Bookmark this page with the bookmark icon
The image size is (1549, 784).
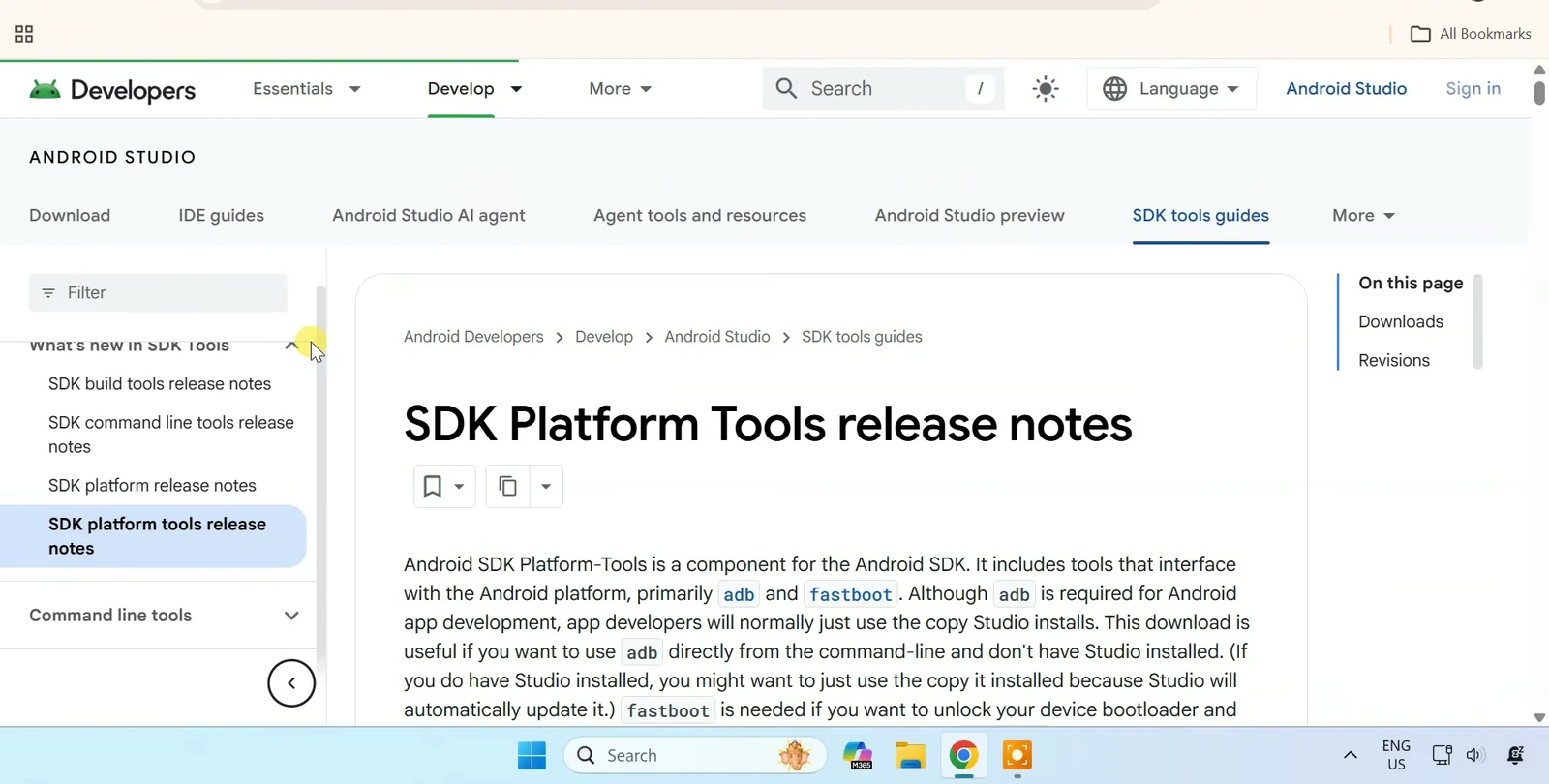433,486
